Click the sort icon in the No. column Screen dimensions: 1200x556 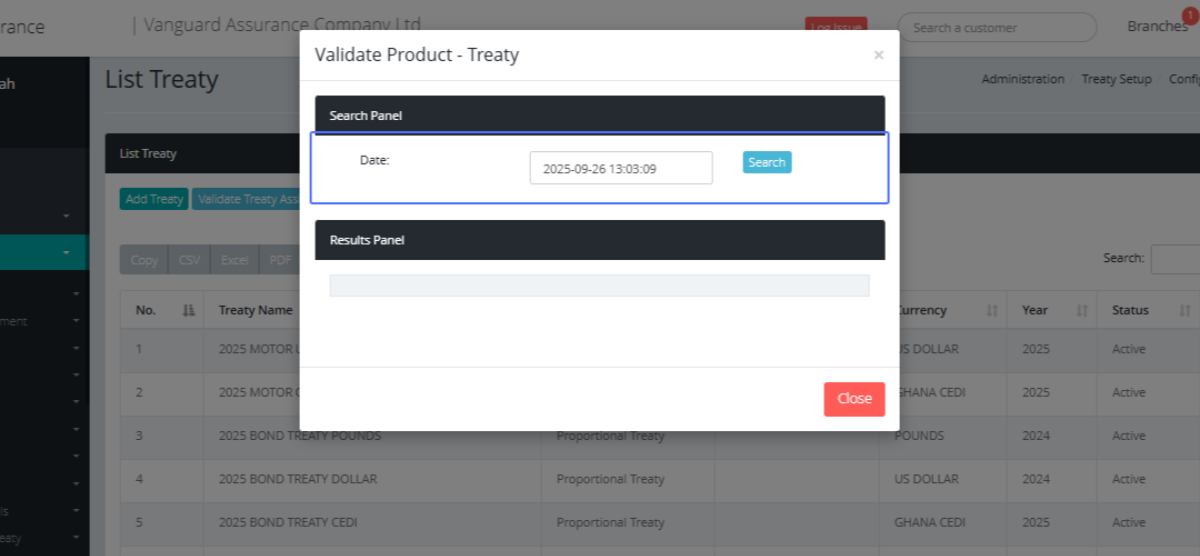point(188,311)
